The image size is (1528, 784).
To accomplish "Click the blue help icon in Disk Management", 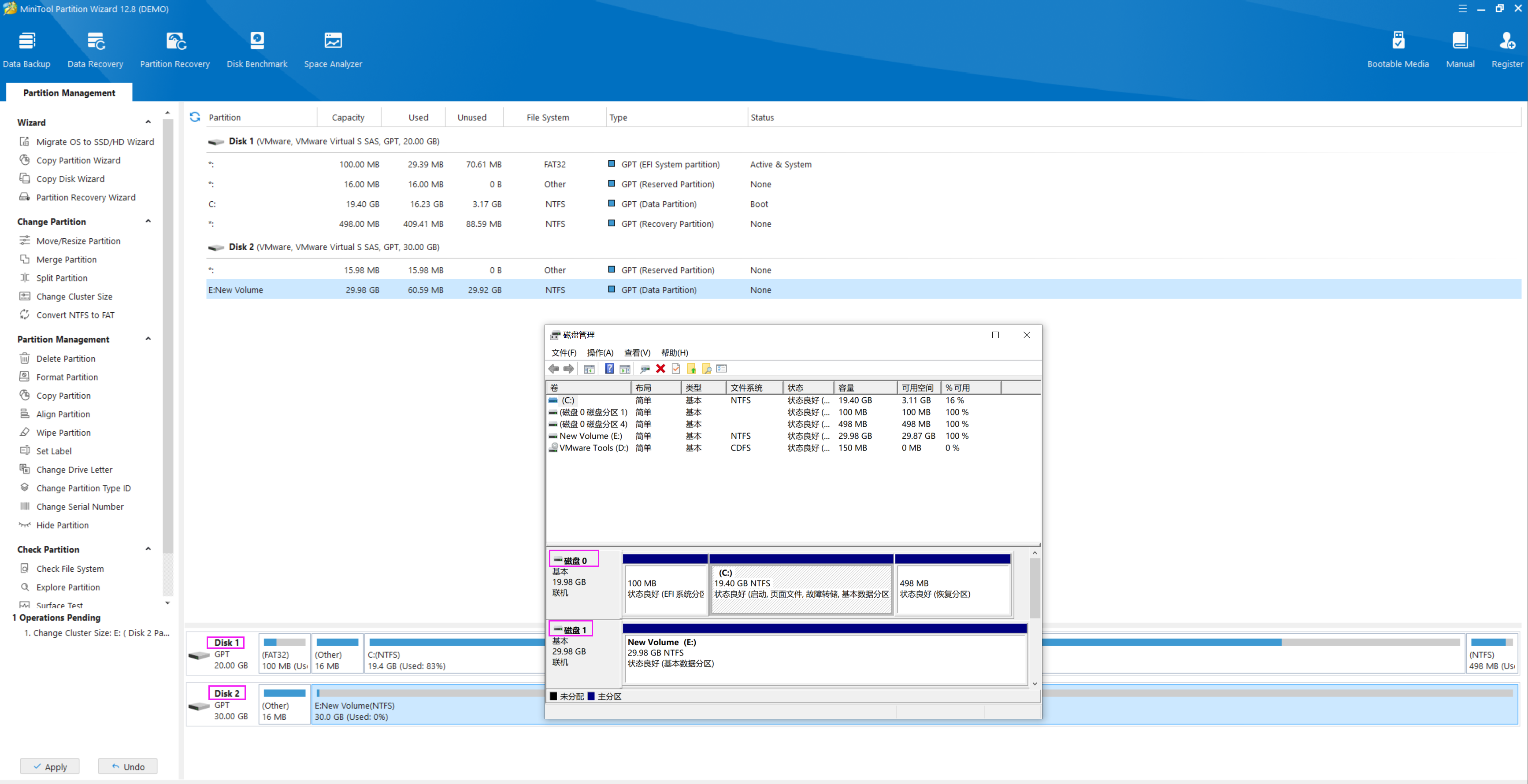I will pos(609,369).
